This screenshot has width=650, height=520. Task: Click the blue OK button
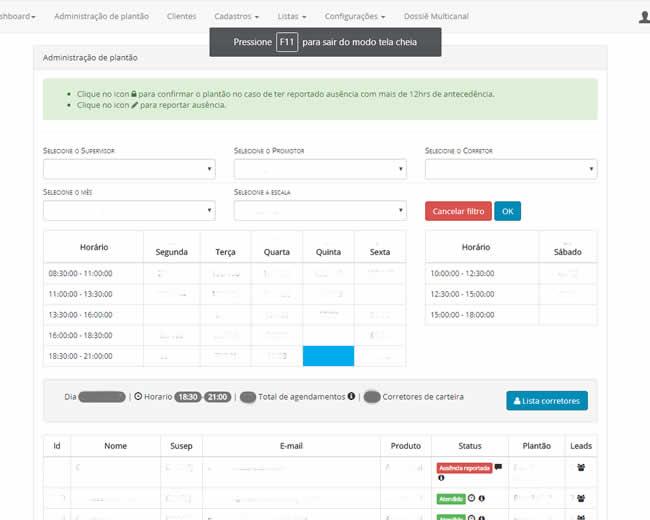coord(507,211)
